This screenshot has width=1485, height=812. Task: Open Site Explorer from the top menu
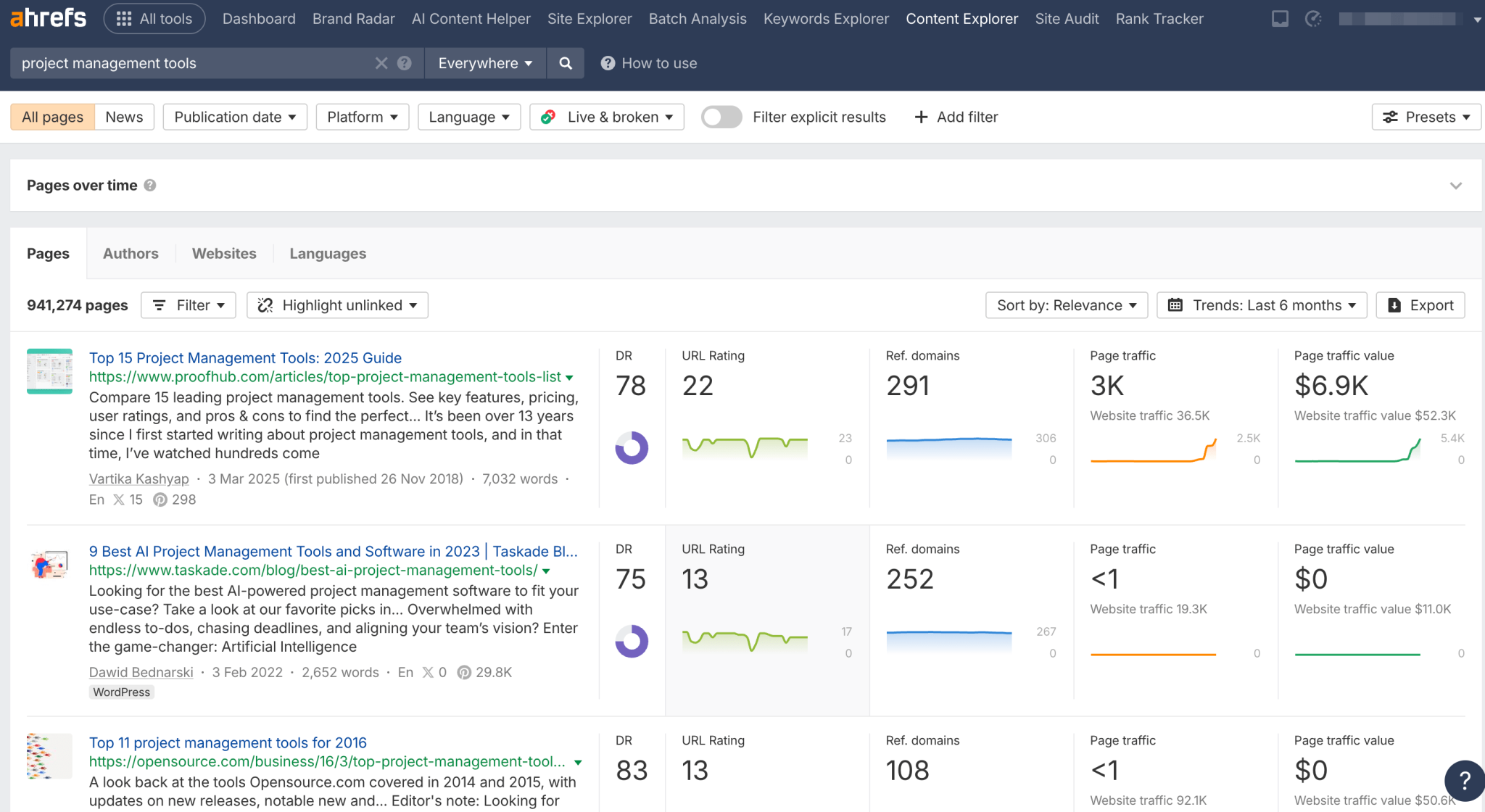589,19
